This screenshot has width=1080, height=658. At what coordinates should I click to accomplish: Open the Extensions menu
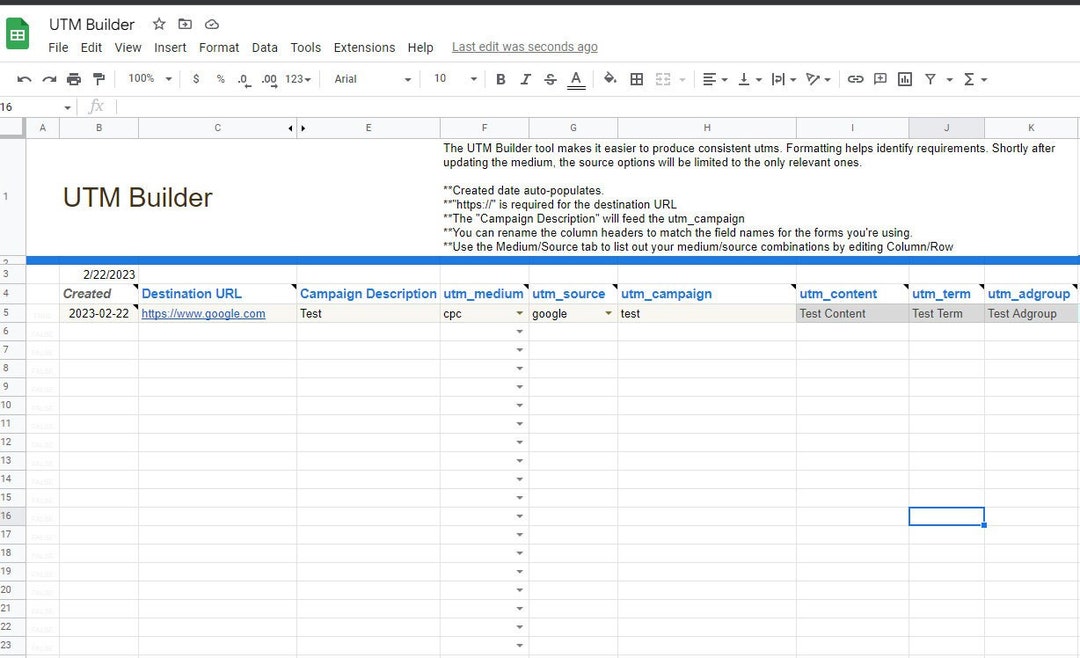(x=364, y=47)
